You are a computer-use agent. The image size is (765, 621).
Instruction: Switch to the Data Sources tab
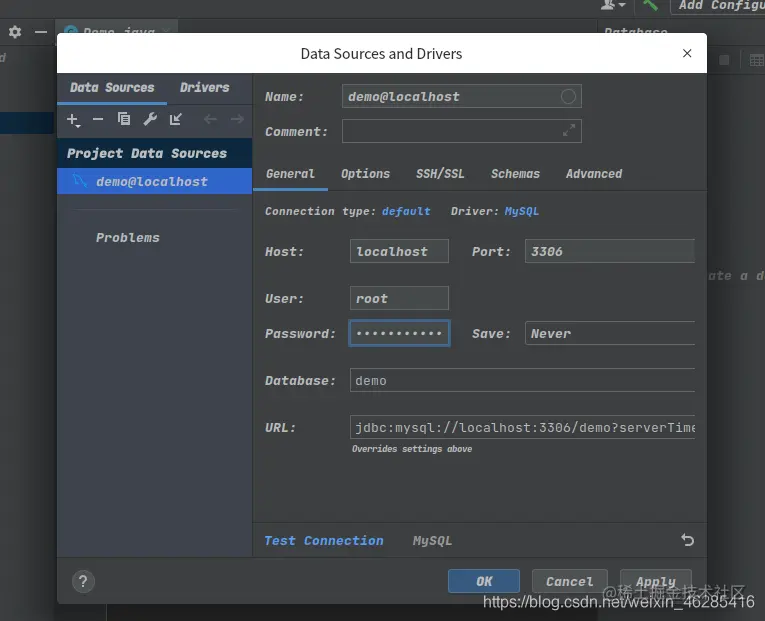[112, 88]
